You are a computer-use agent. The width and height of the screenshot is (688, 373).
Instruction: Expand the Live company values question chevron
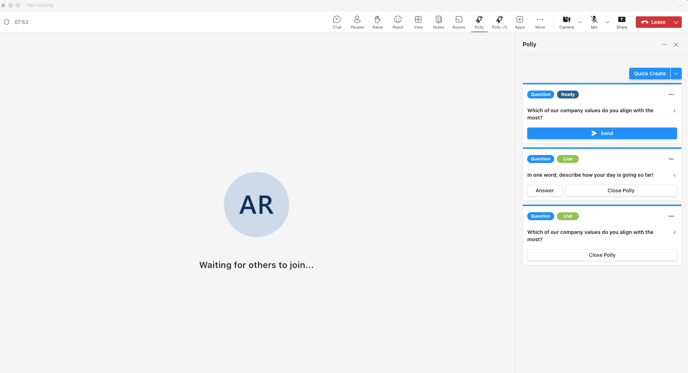click(x=675, y=232)
